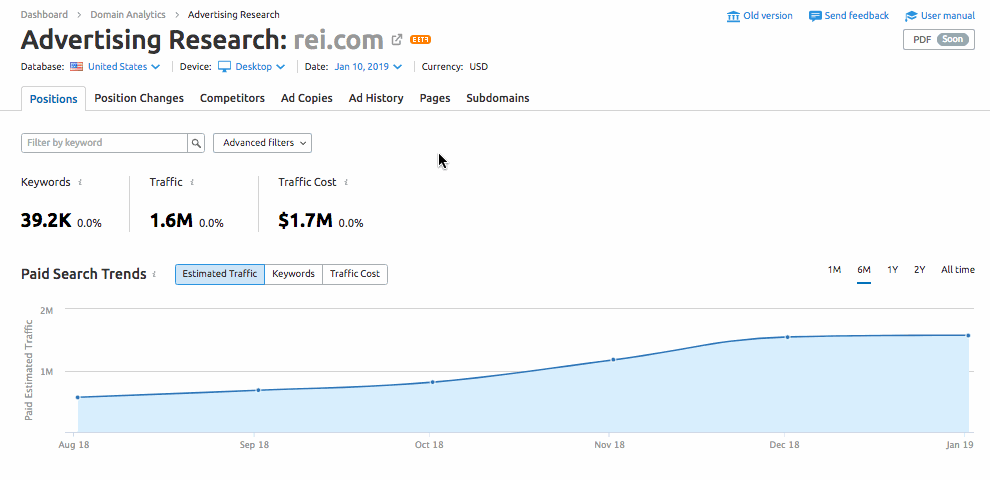Switch to the Position Changes tab

tap(139, 98)
